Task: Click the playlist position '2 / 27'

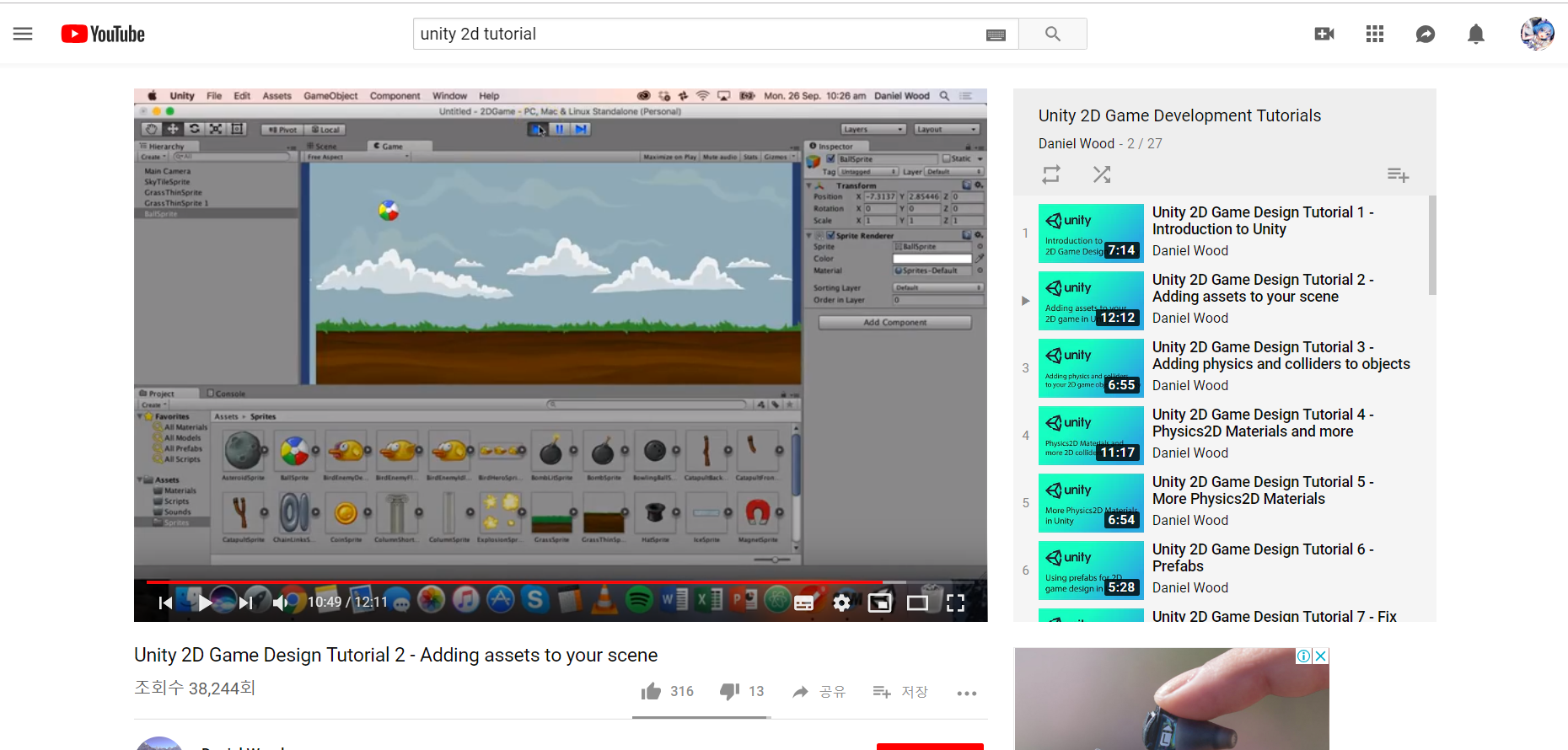Action: tap(1145, 143)
